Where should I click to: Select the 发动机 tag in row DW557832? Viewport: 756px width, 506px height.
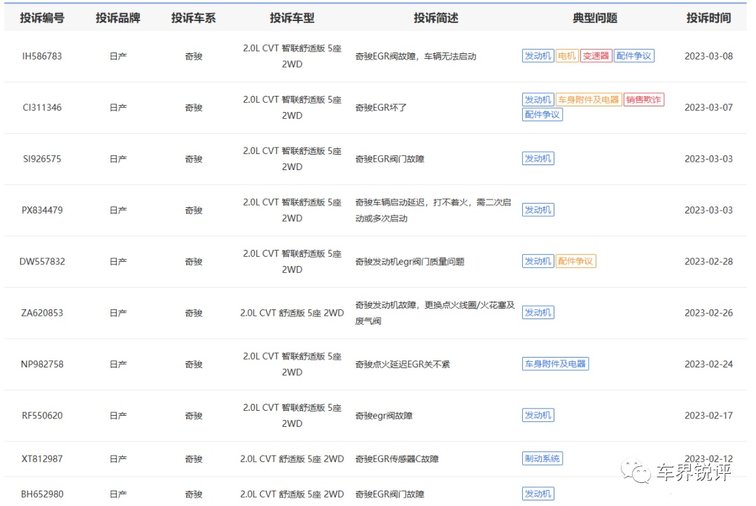tap(538, 261)
